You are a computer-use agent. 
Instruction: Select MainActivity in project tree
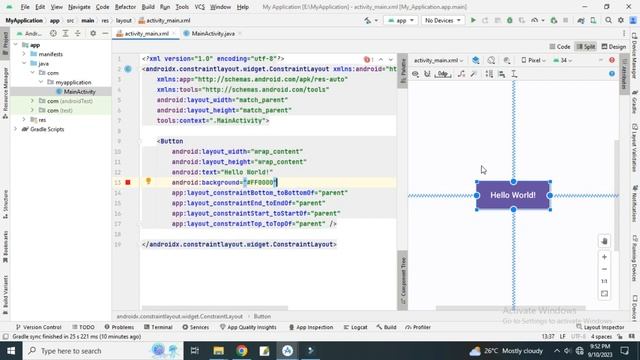76,92
